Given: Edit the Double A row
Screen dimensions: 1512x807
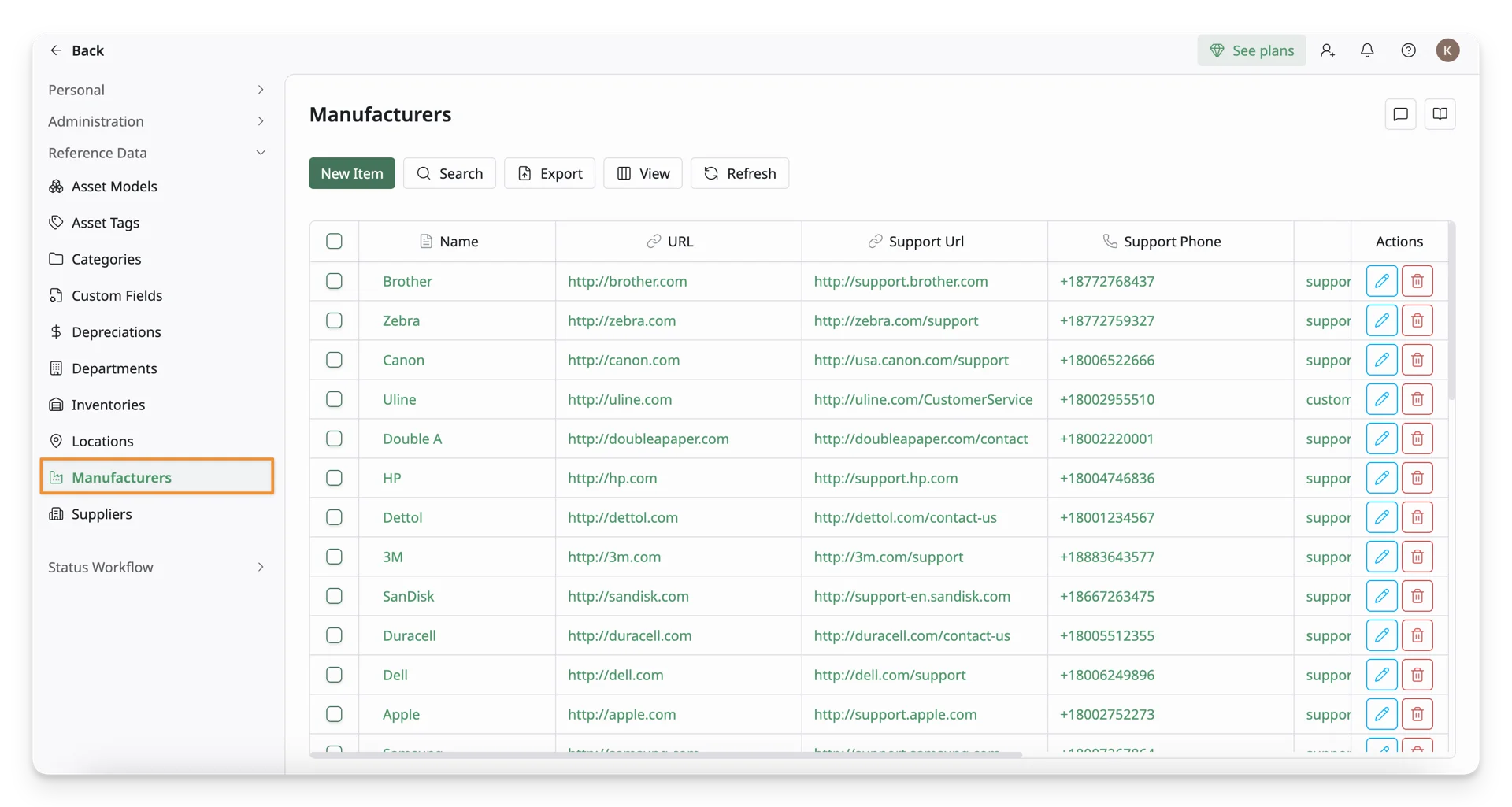Looking at the screenshot, I should (1381, 439).
